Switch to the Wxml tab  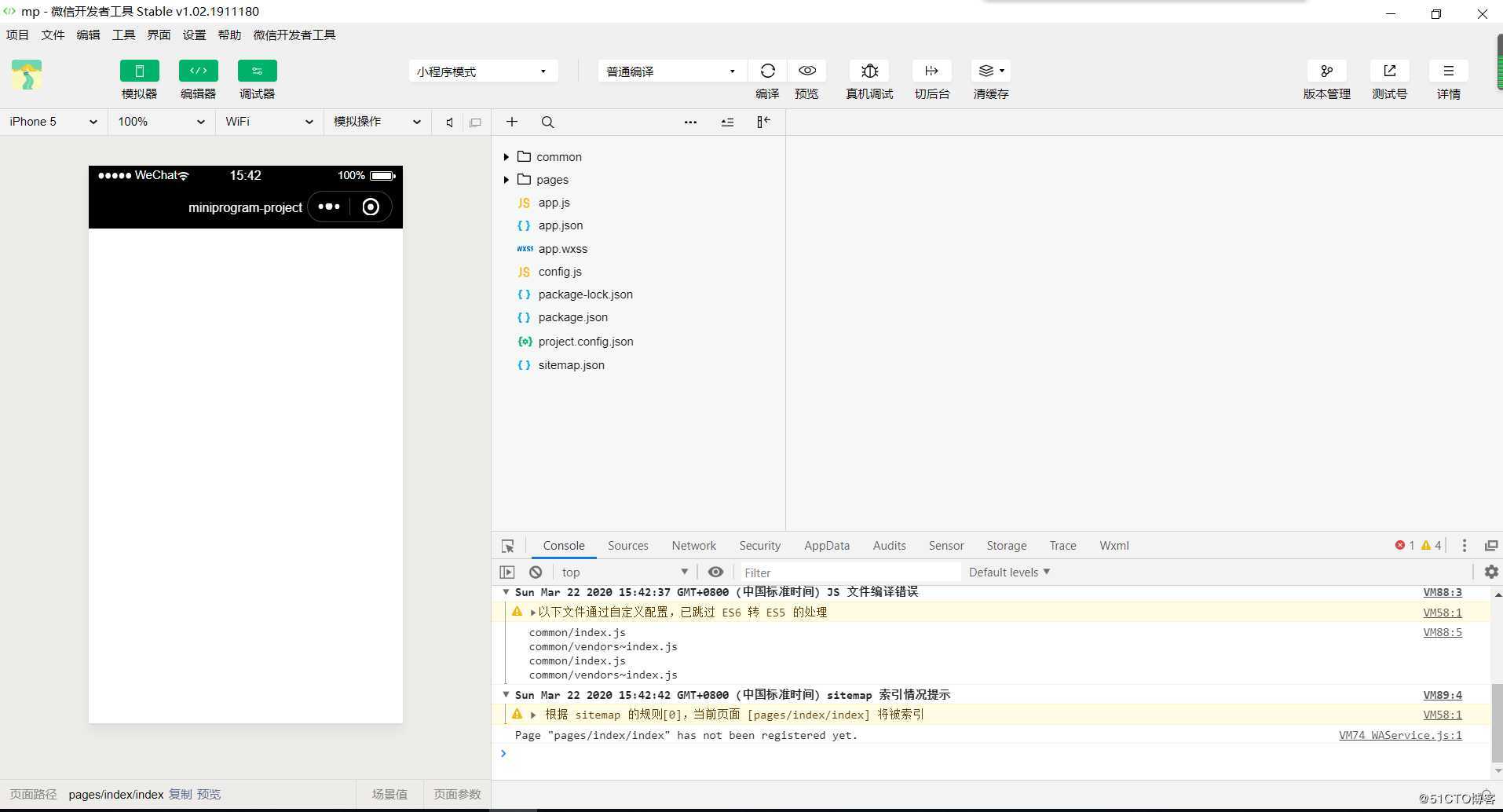click(x=1114, y=546)
